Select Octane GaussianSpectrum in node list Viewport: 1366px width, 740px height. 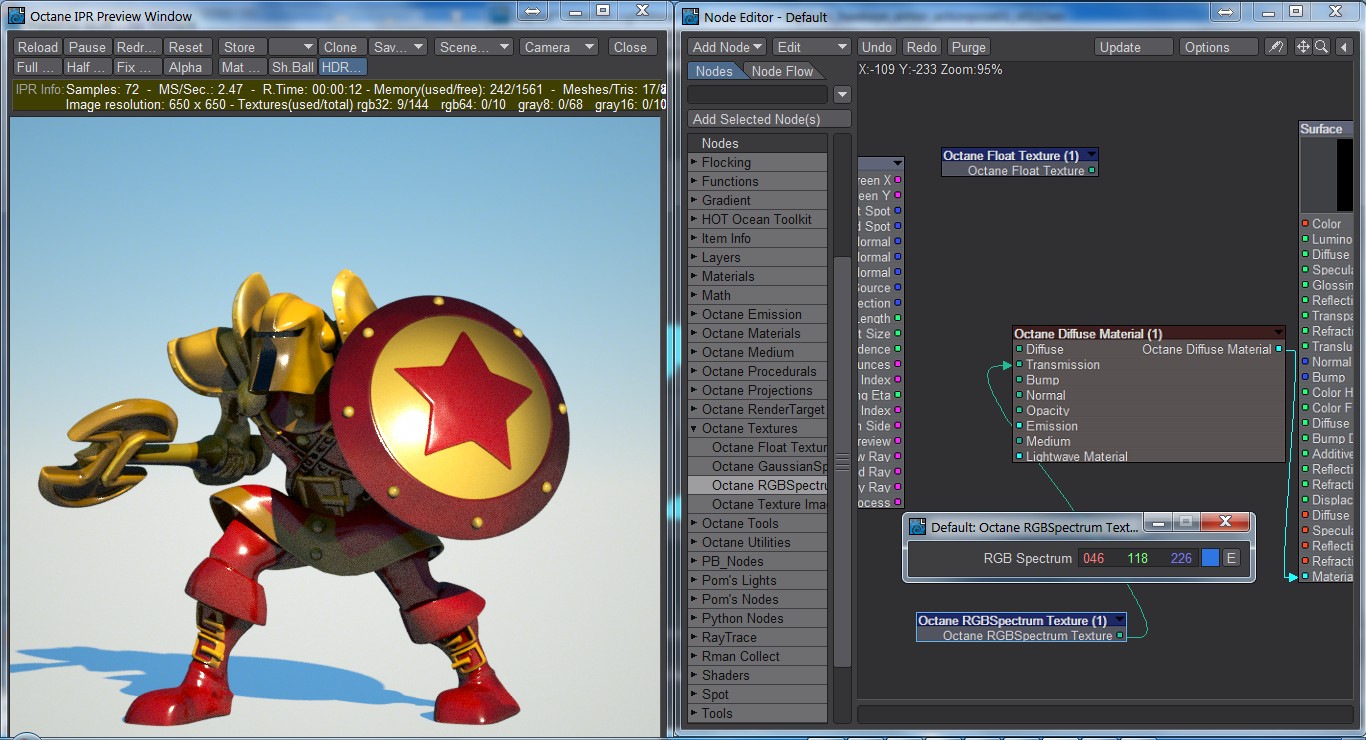tap(758, 466)
